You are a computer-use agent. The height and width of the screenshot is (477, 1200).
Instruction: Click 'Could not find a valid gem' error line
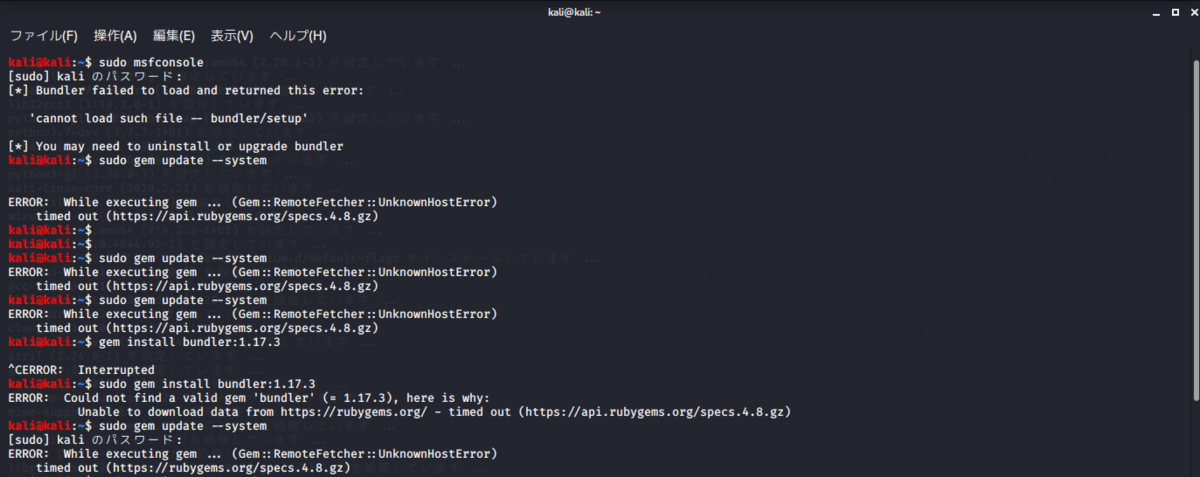pyautogui.click(x=248, y=398)
